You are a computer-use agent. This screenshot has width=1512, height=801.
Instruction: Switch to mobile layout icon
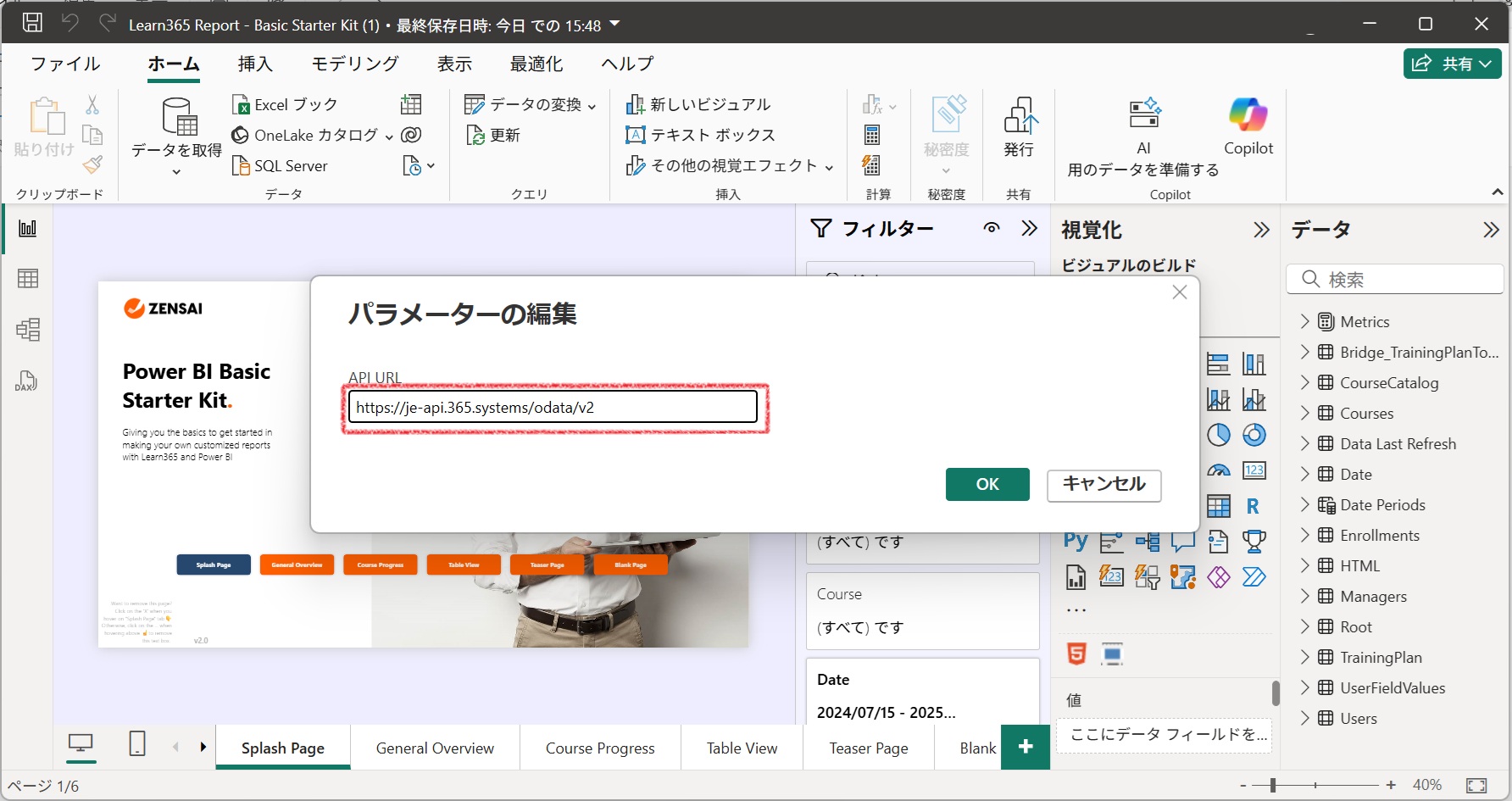click(x=137, y=744)
